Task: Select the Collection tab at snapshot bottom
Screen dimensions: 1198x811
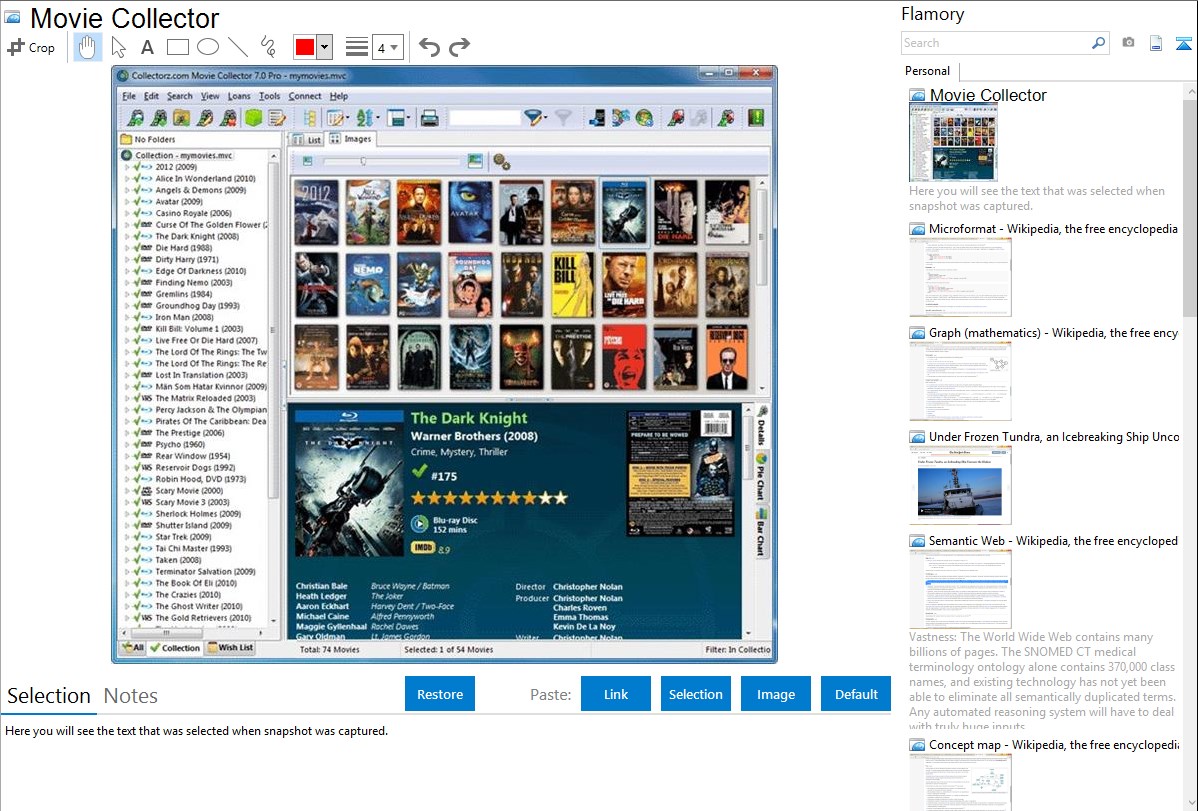Action: (175, 647)
